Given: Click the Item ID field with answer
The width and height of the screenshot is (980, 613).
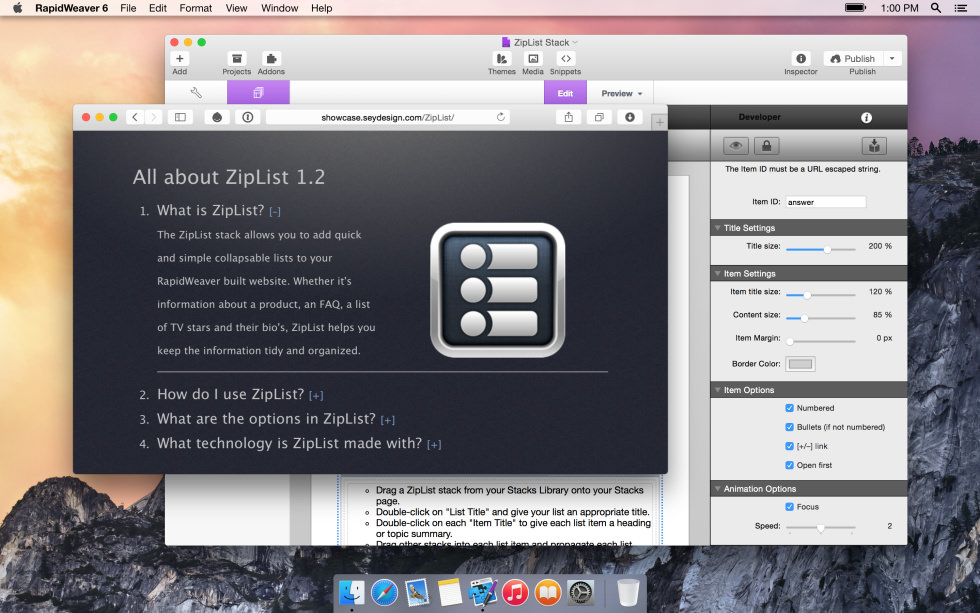Looking at the screenshot, I should point(826,202).
